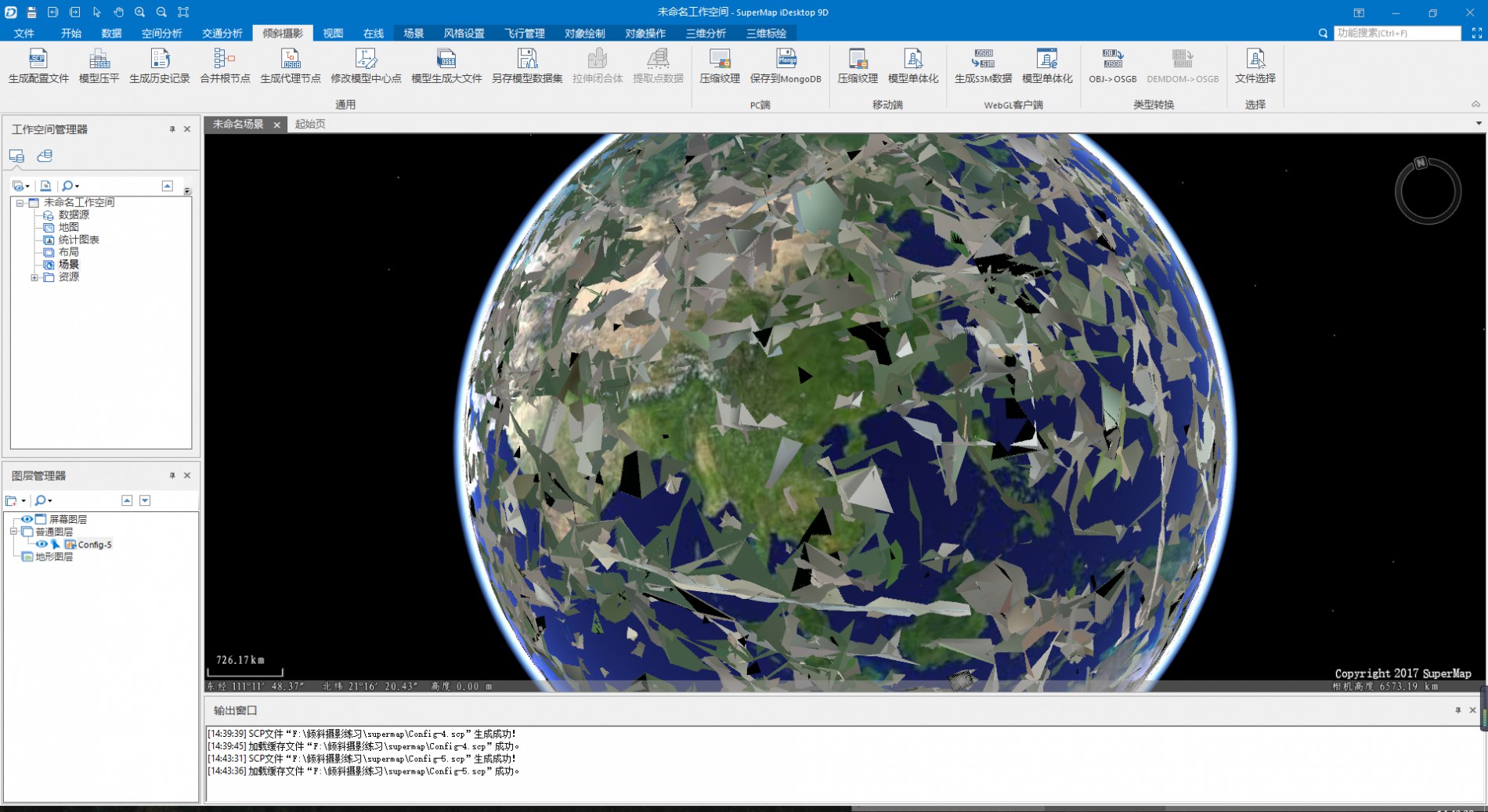
Task: Open the 三维分析 ribbon tab
Action: [706, 33]
